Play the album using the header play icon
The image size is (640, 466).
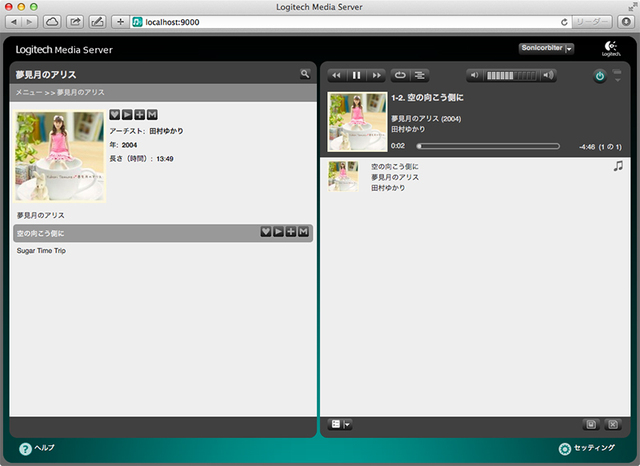pos(127,115)
